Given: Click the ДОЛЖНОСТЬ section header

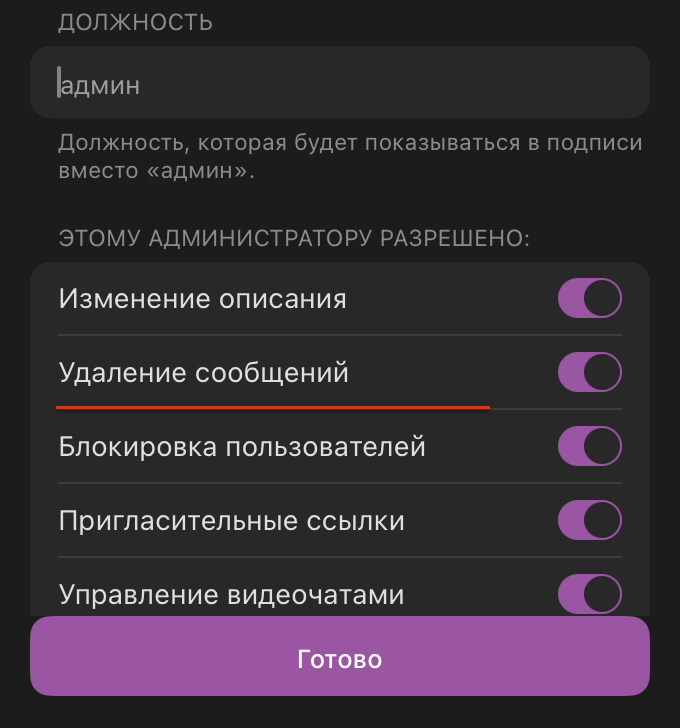Looking at the screenshot, I should (x=135, y=22).
